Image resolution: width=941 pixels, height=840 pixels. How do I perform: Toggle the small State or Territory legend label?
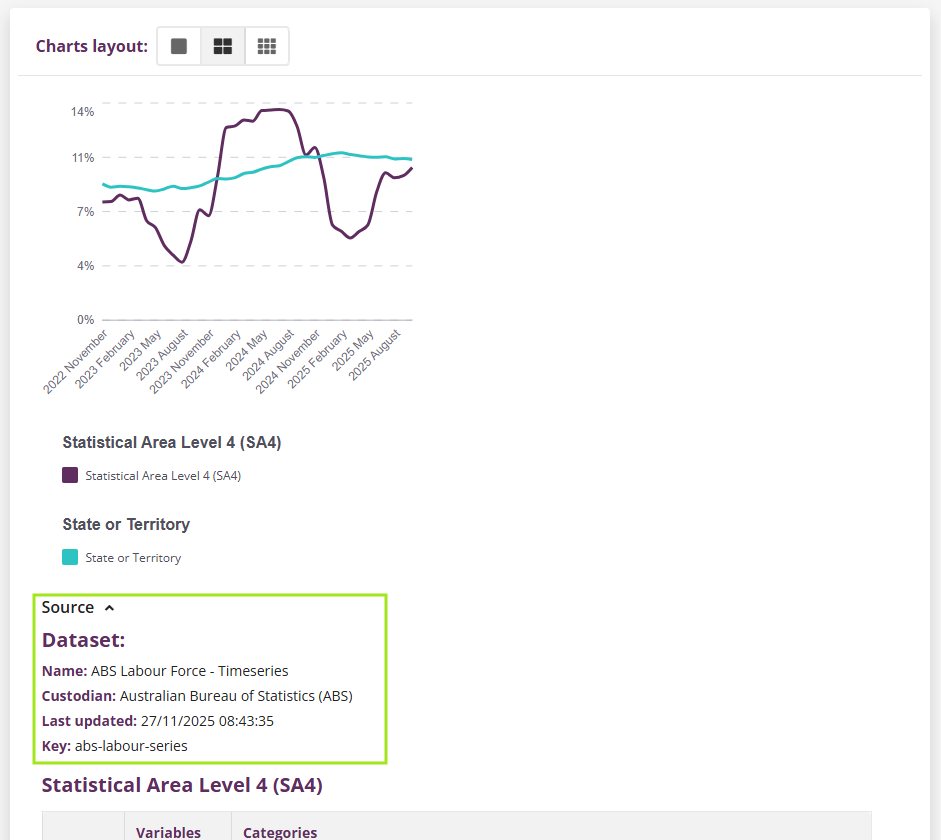click(133, 558)
